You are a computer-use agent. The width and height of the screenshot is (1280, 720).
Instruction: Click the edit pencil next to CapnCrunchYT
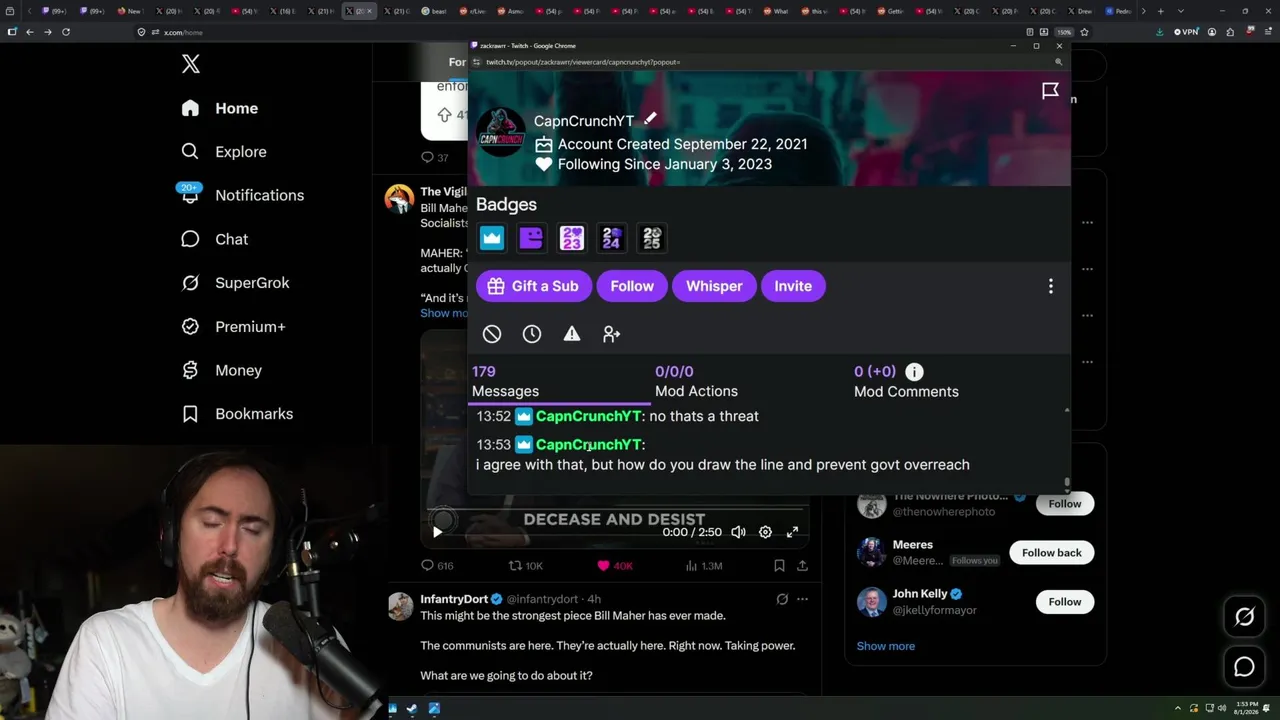[650, 118]
